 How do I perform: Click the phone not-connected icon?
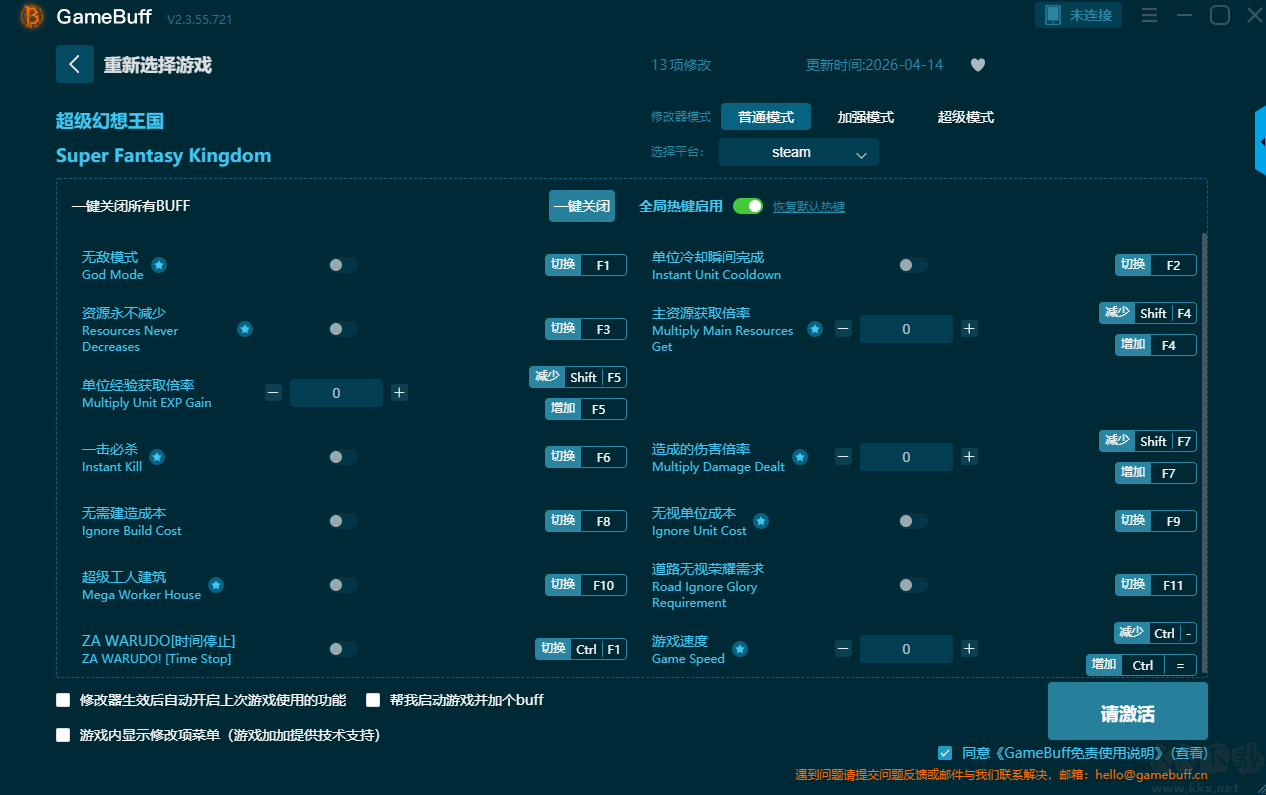tap(1052, 15)
